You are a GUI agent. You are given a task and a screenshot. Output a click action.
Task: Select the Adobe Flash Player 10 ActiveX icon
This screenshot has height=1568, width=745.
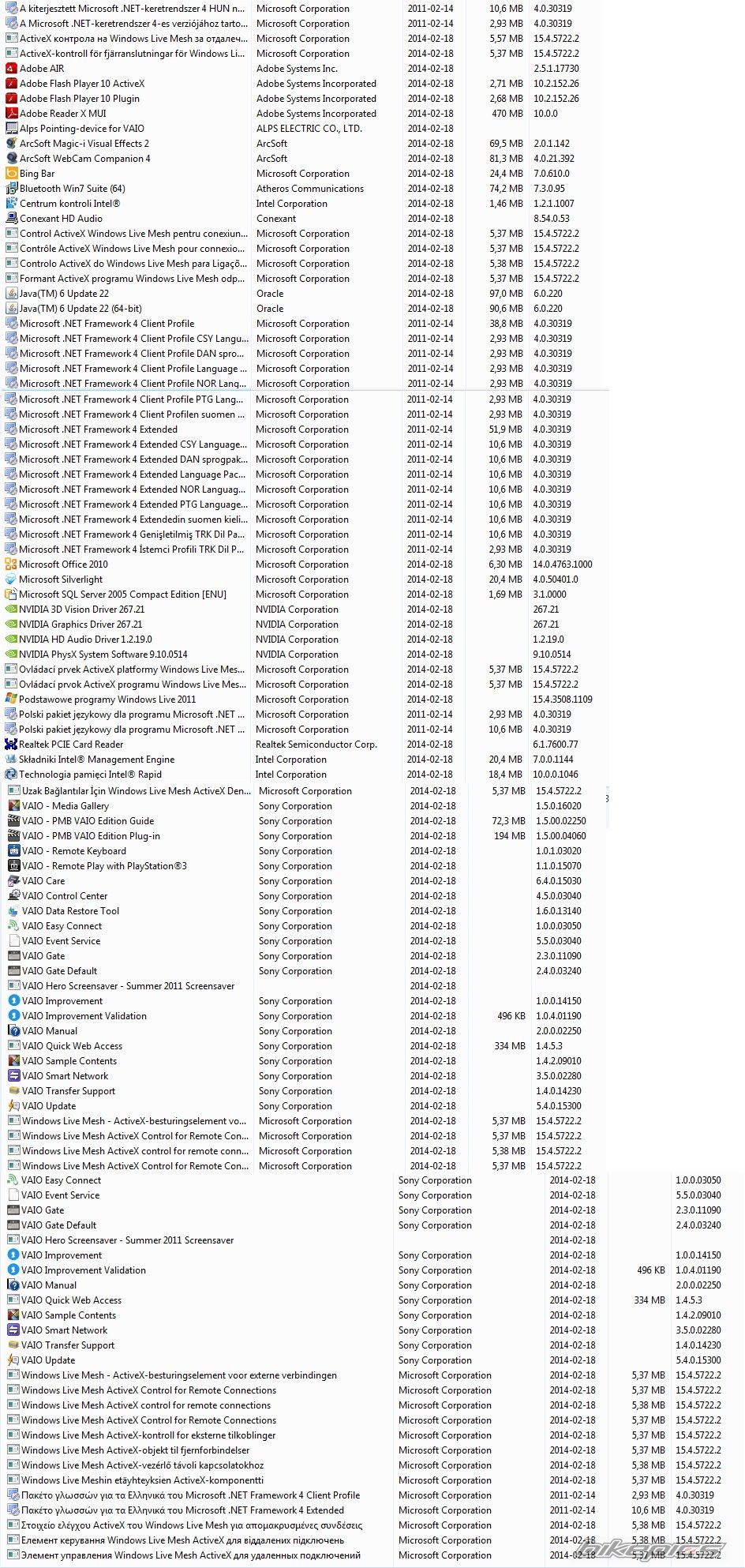tap(12, 84)
